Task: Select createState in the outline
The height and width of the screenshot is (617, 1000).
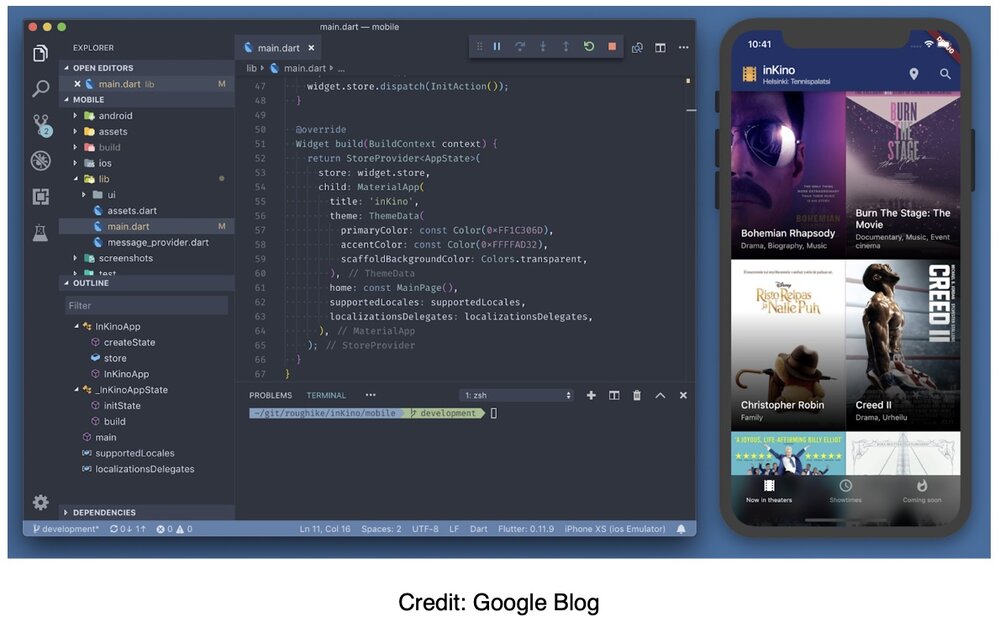Action: pyautogui.click(x=129, y=342)
